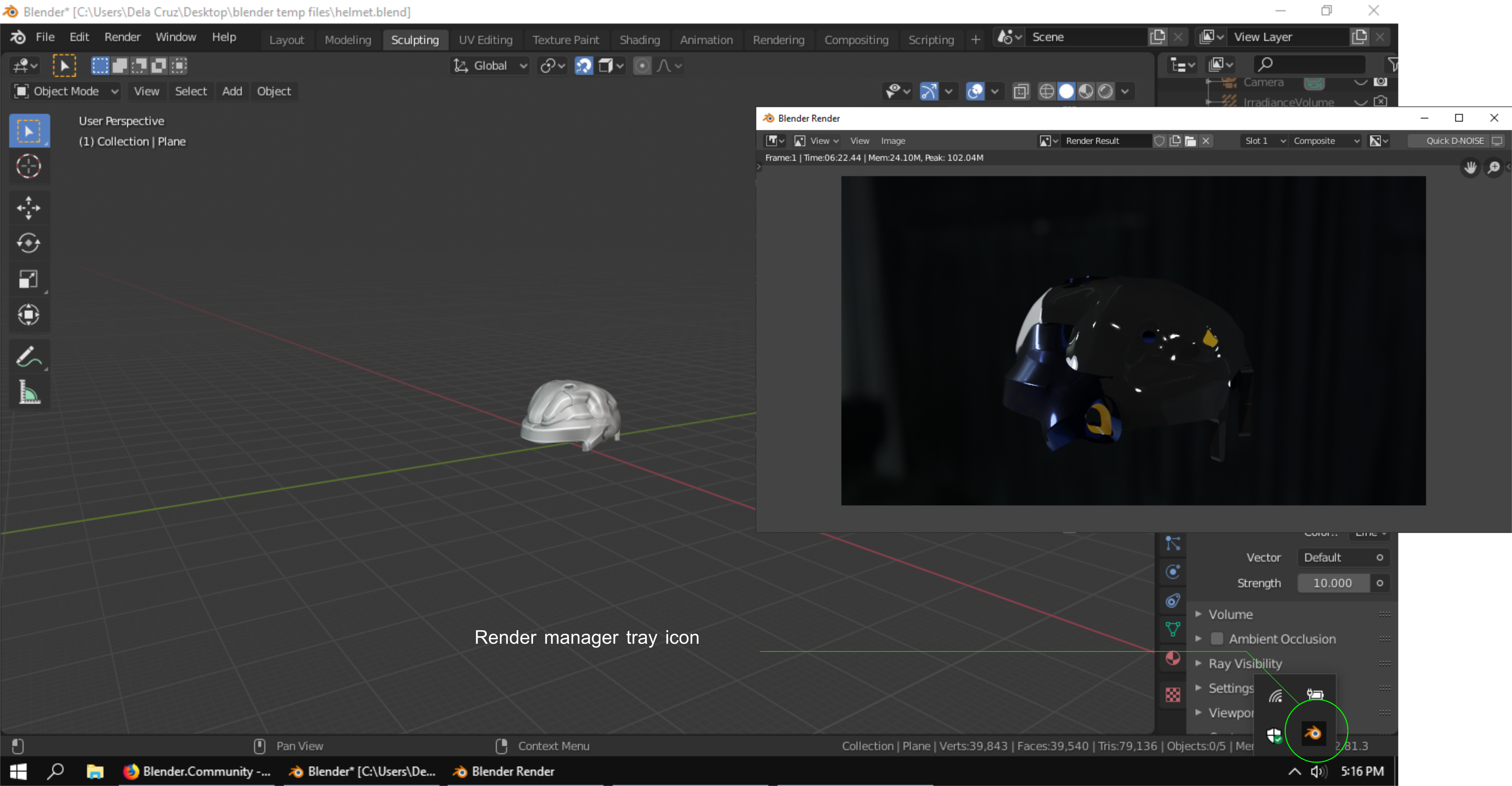Toggle X-ray display mode
The width and height of the screenshot is (1512, 786).
coord(1021,91)
